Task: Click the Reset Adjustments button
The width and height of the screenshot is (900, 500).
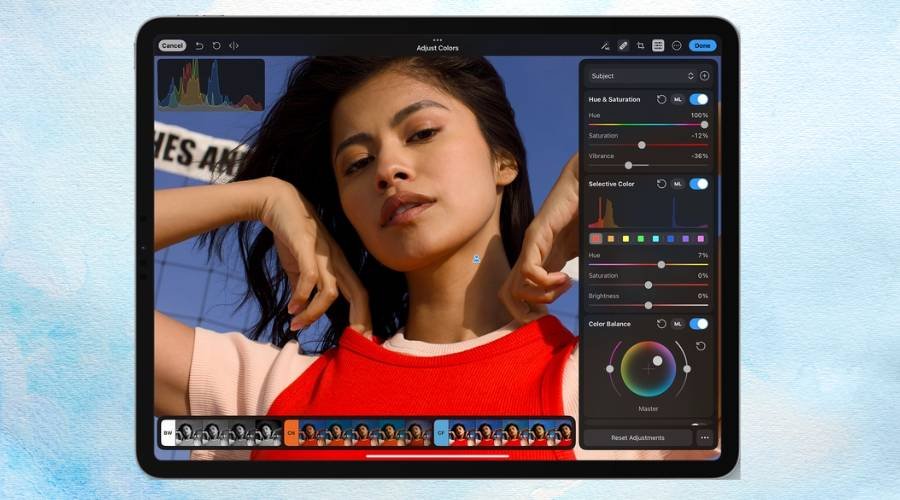Action: 637,438
